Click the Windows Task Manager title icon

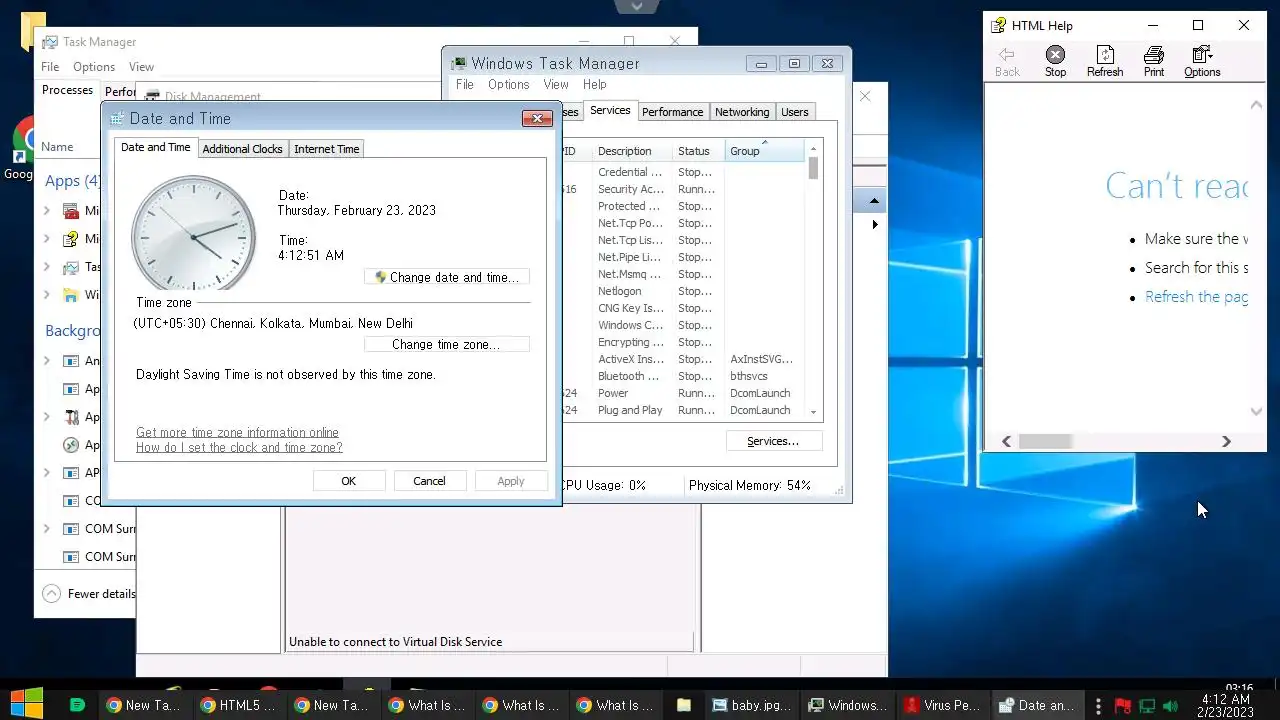coord(459,63)
